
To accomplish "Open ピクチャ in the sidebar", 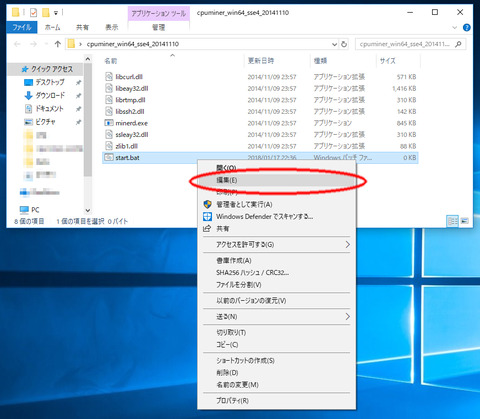I will (45, 122).
